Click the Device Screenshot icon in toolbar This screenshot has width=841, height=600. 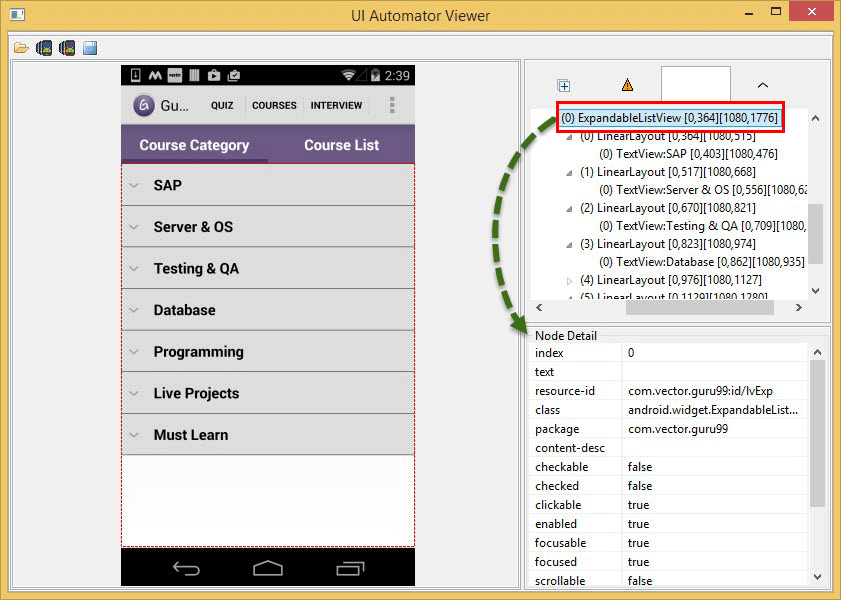coord(43,48)
